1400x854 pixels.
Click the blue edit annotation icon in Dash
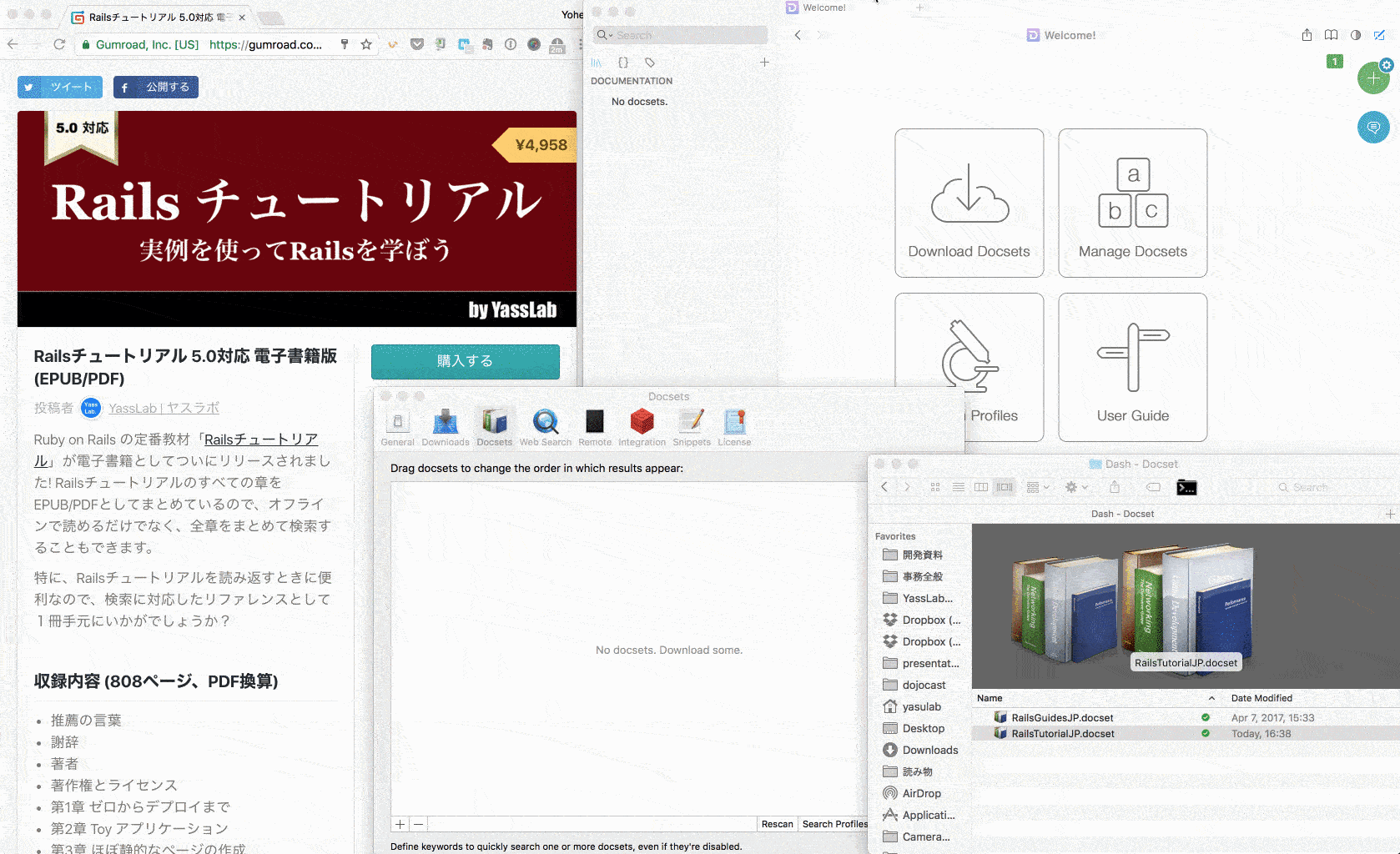click(x=1380, y=35)
